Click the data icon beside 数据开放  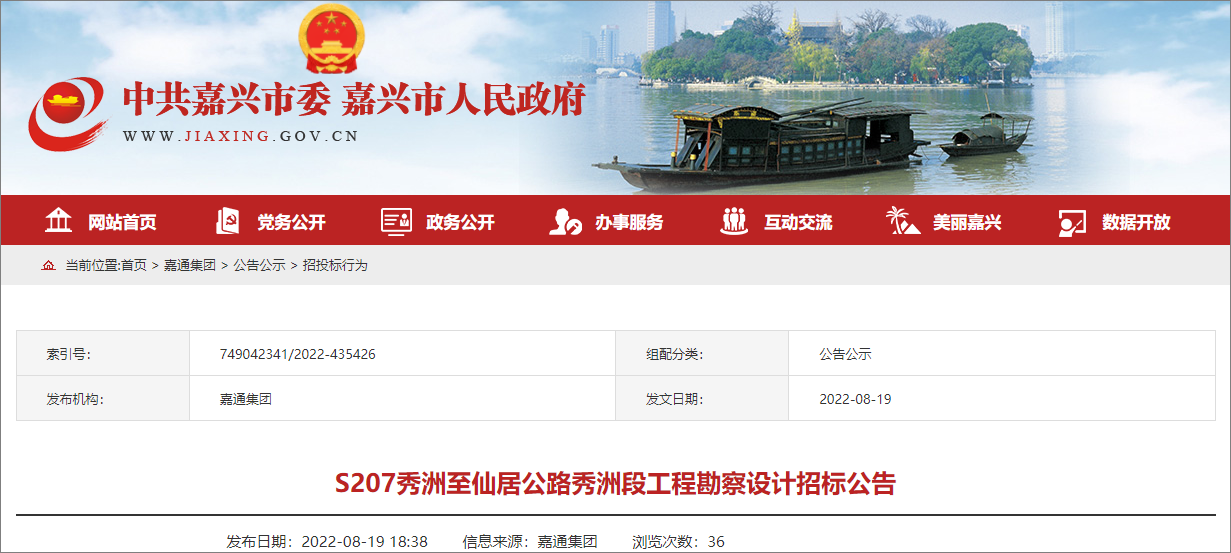coord(1072,222)
